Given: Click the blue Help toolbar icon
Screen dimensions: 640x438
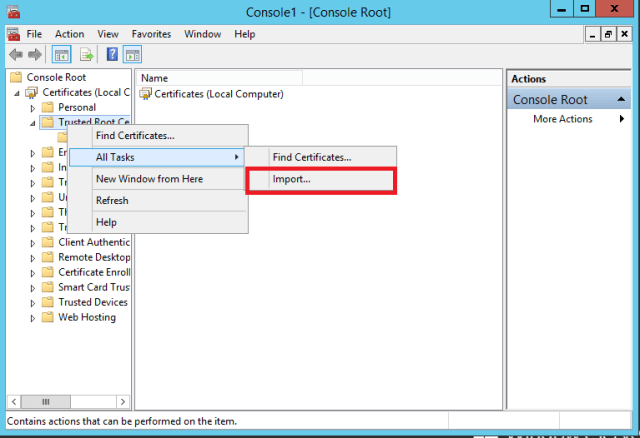Looking at the screenshot, I should pos(113,54).
